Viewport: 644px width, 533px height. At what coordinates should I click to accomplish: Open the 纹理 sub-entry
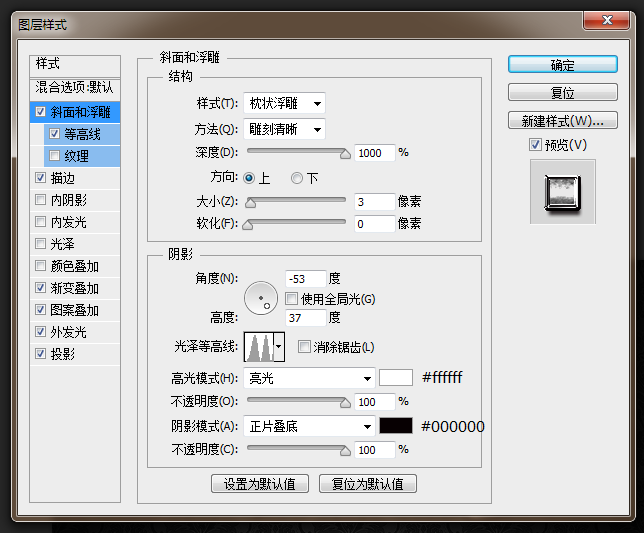pyautogui.click(x=82, y=156)
